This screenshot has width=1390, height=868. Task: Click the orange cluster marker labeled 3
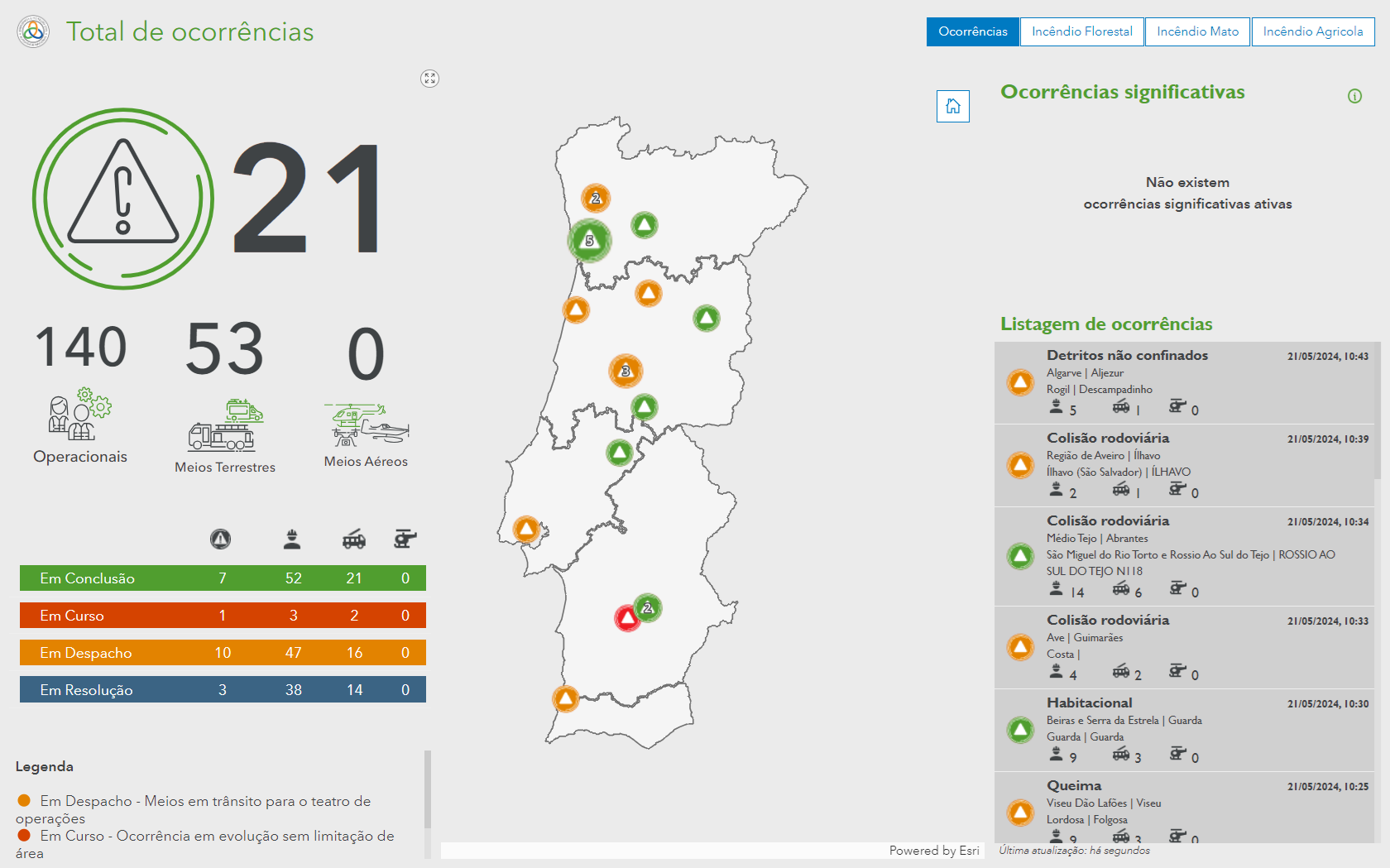pos(625,371)
